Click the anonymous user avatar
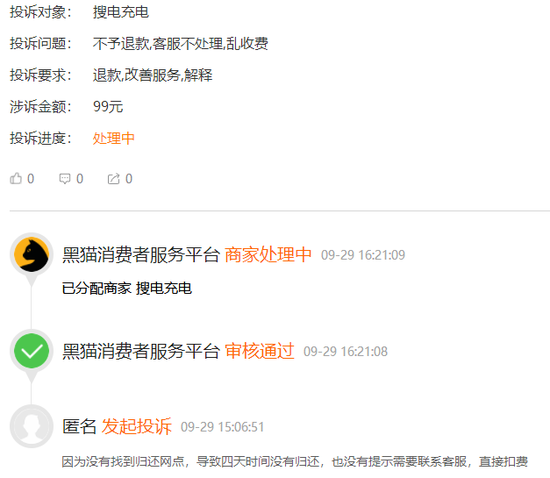Viewport: 550px width, 478px height. coord(32,426)
